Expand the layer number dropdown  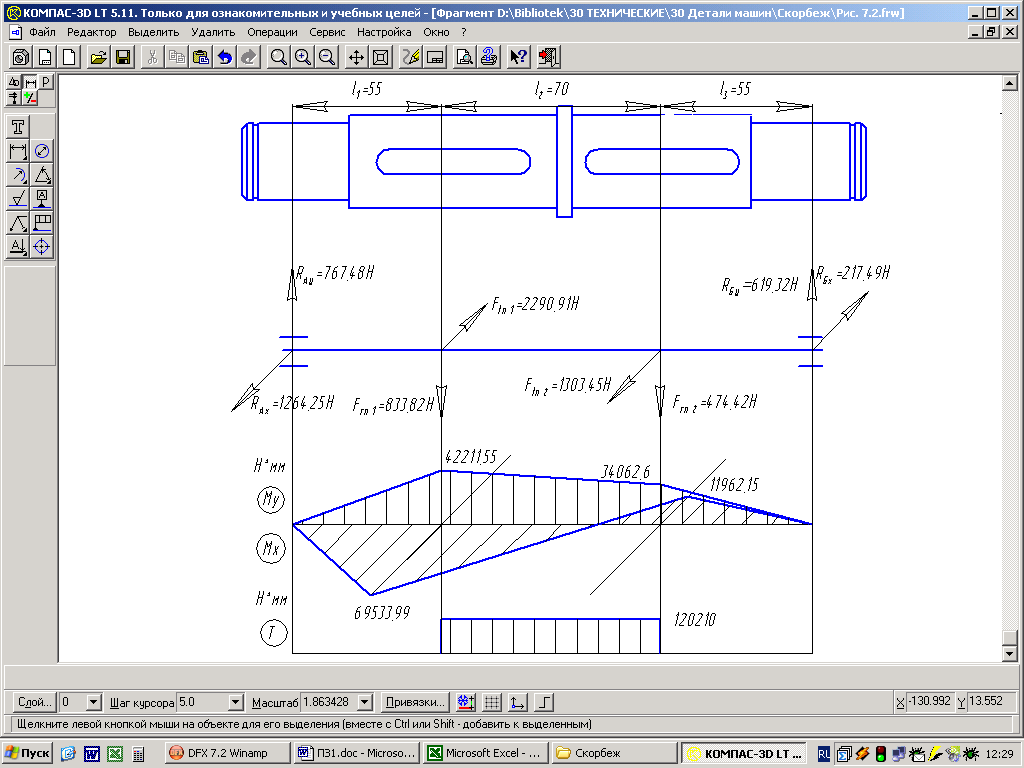coord(93,702)
